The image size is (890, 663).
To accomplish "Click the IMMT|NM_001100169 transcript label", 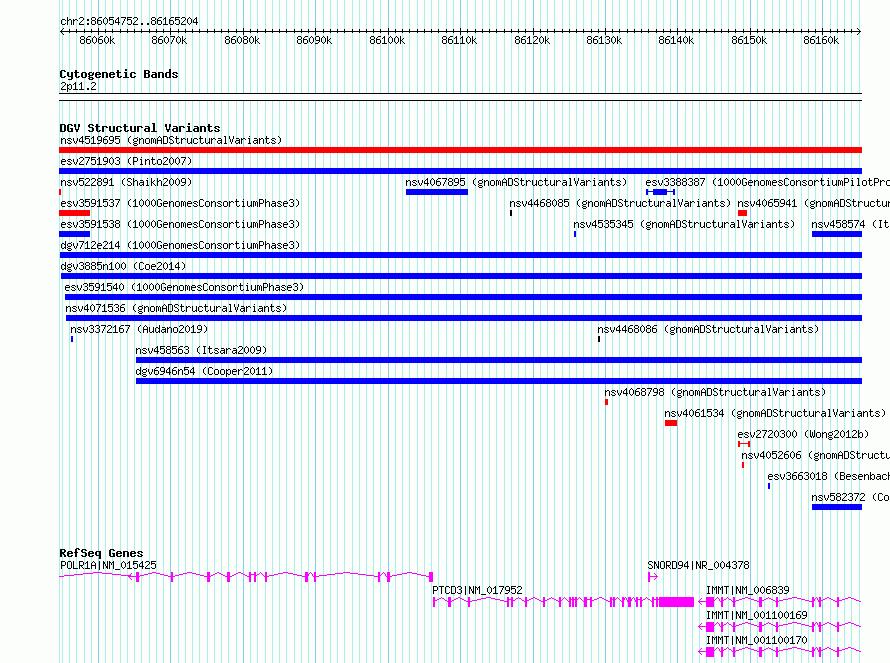I will (x=757, y=615).
